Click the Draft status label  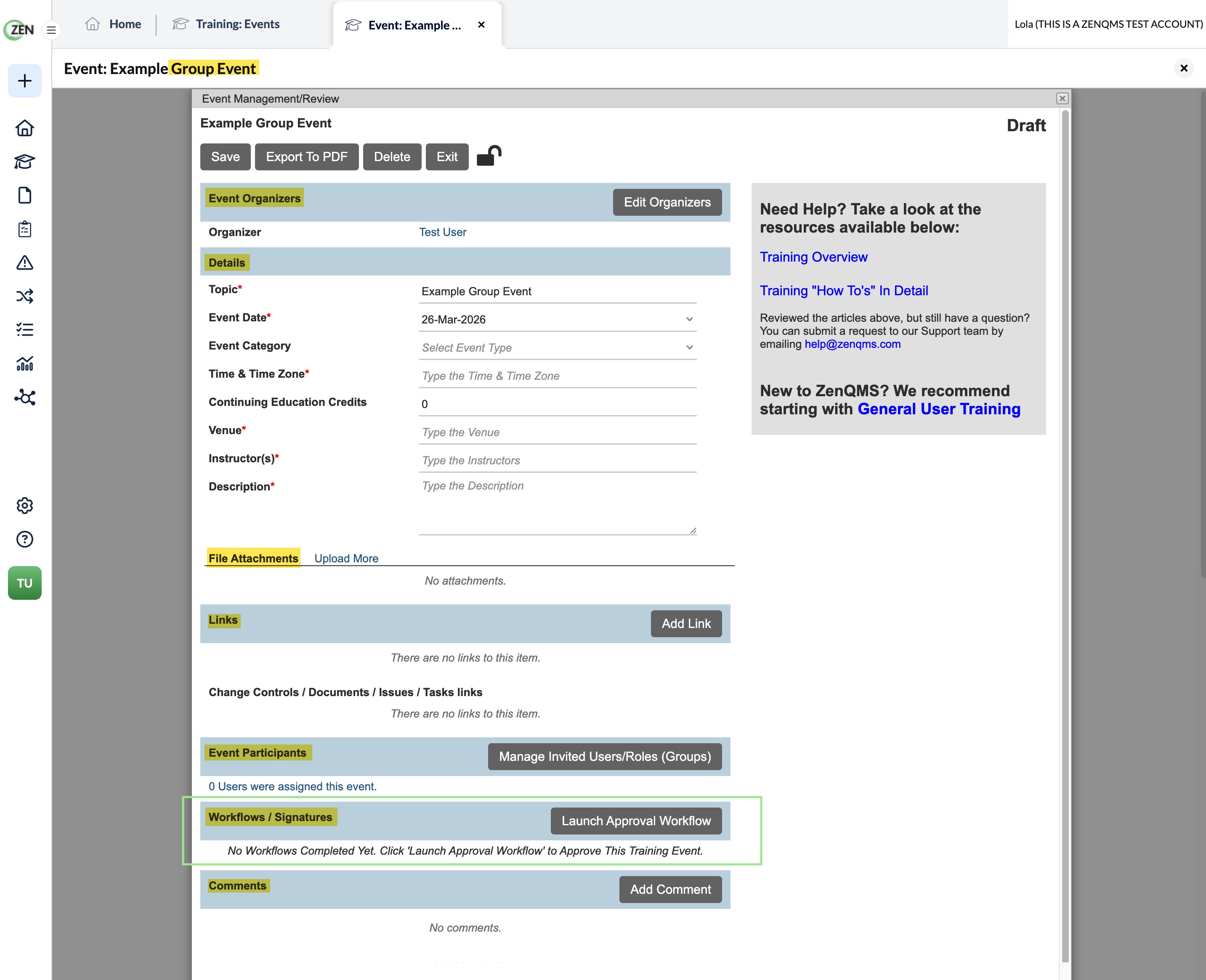click(x=1026, y=125)
